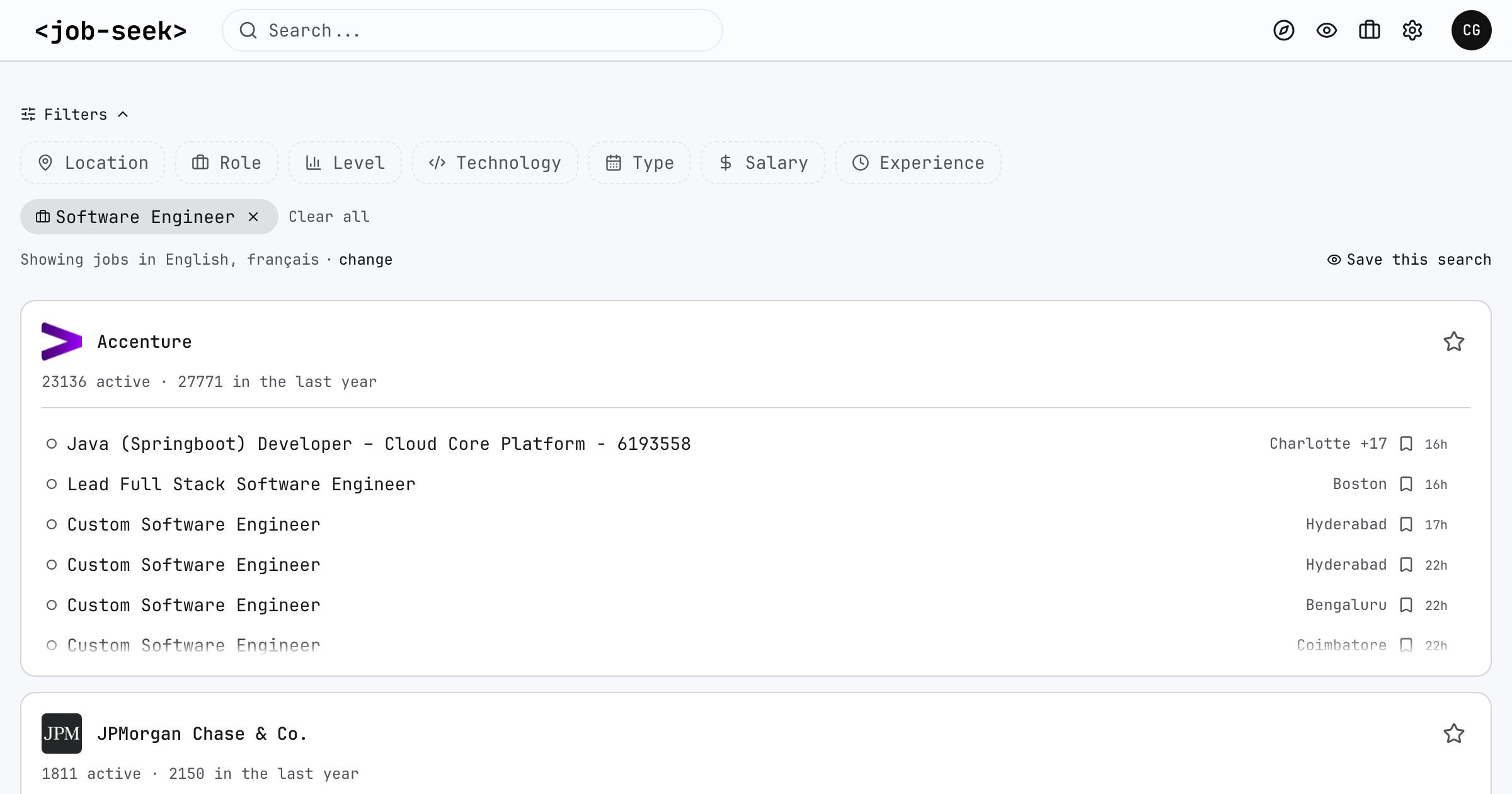Open the Salary filter dropdown
1512x794 pixels.
point(762,163)
